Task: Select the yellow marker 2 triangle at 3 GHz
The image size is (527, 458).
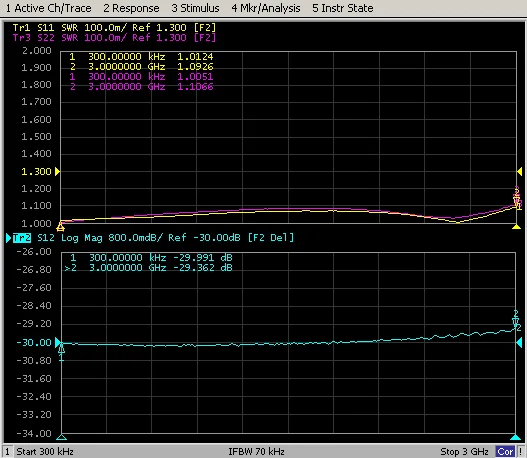Action: point(516,227)
